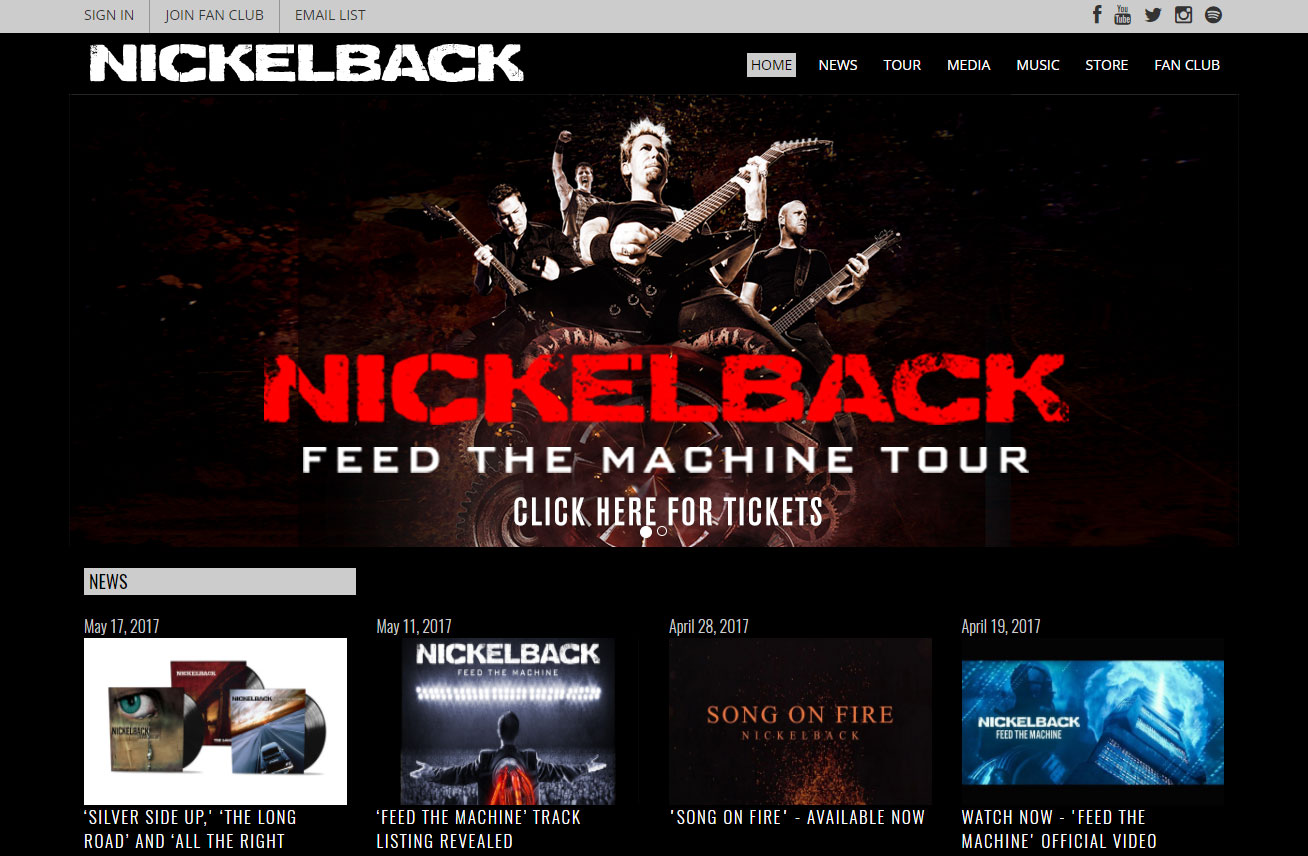The width and height of the screenshot is (1308, 856).
Task: Open the MEDIA menu item
Action: [968, 65]
